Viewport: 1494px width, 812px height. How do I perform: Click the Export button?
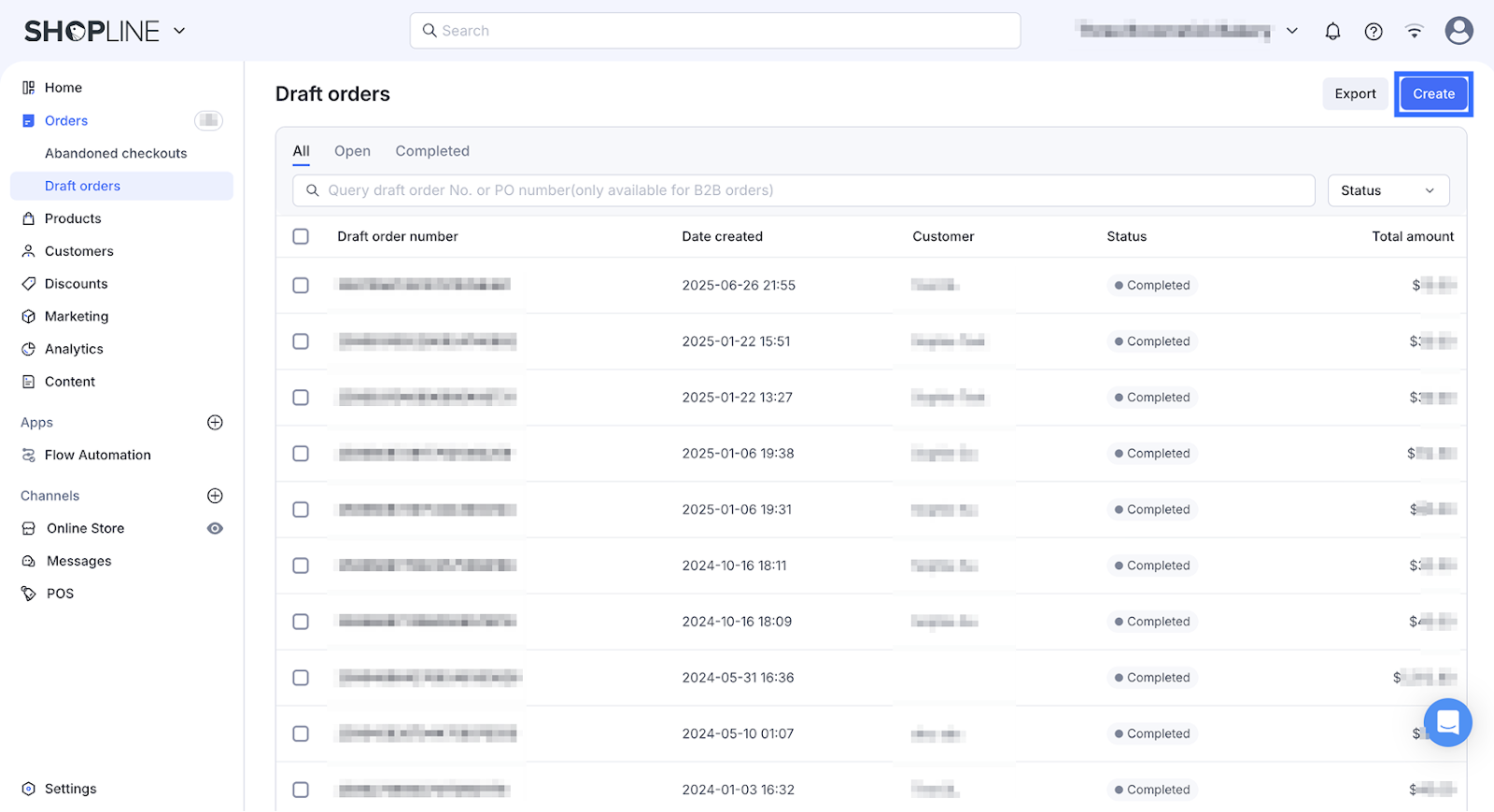[1355, 94]
